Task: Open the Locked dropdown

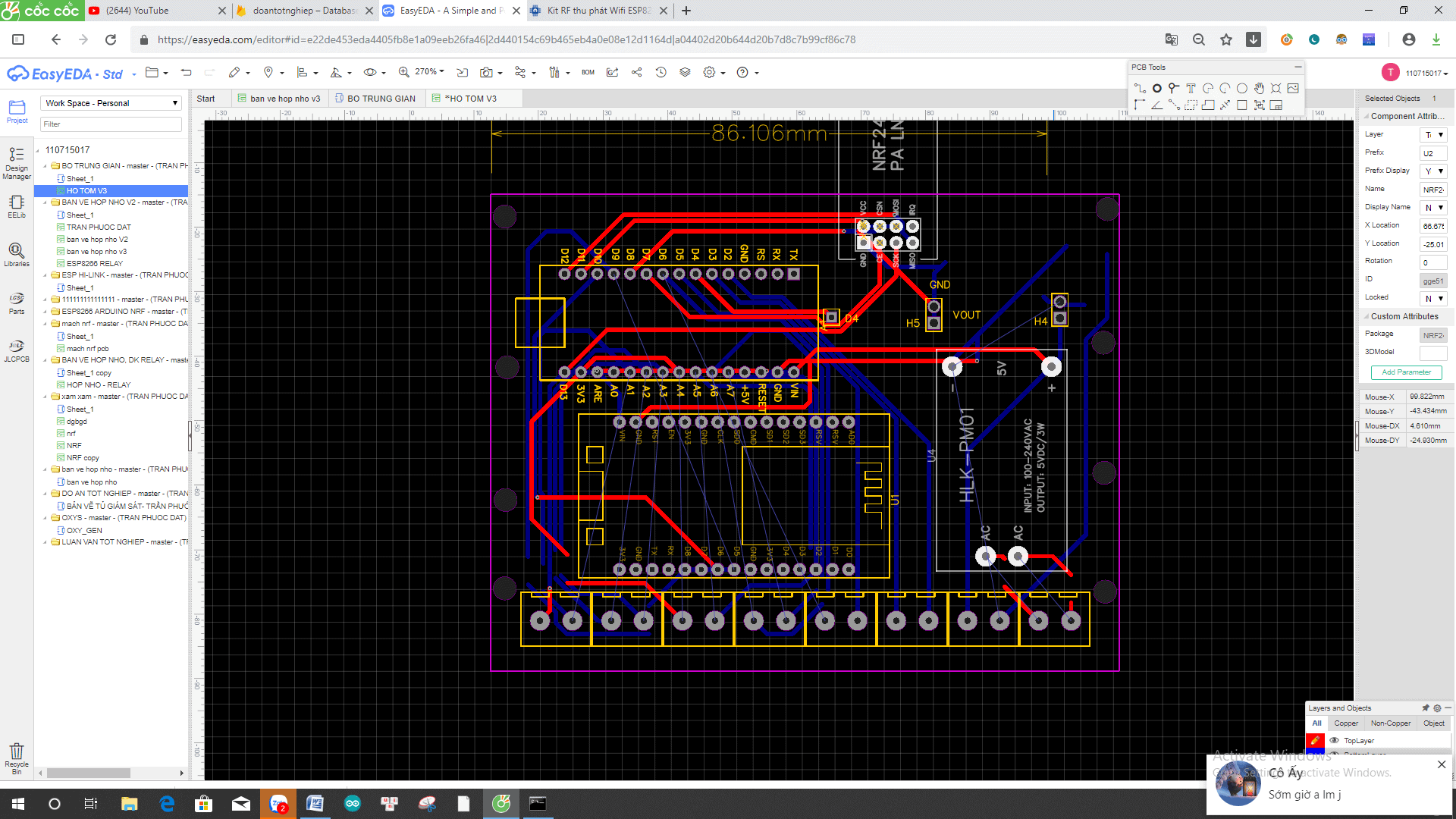Action: click(x=1433, y=299)
